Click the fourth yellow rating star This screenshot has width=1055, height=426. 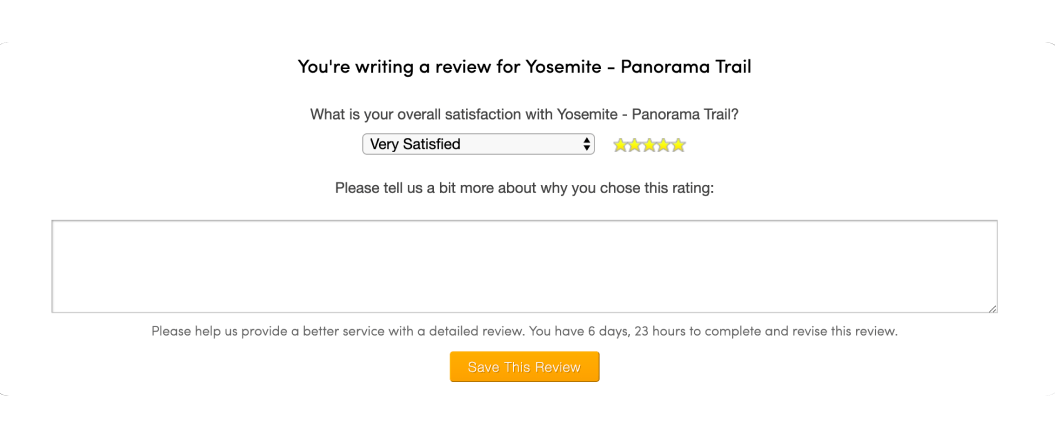pyautogui.click(x=664, y=145)
